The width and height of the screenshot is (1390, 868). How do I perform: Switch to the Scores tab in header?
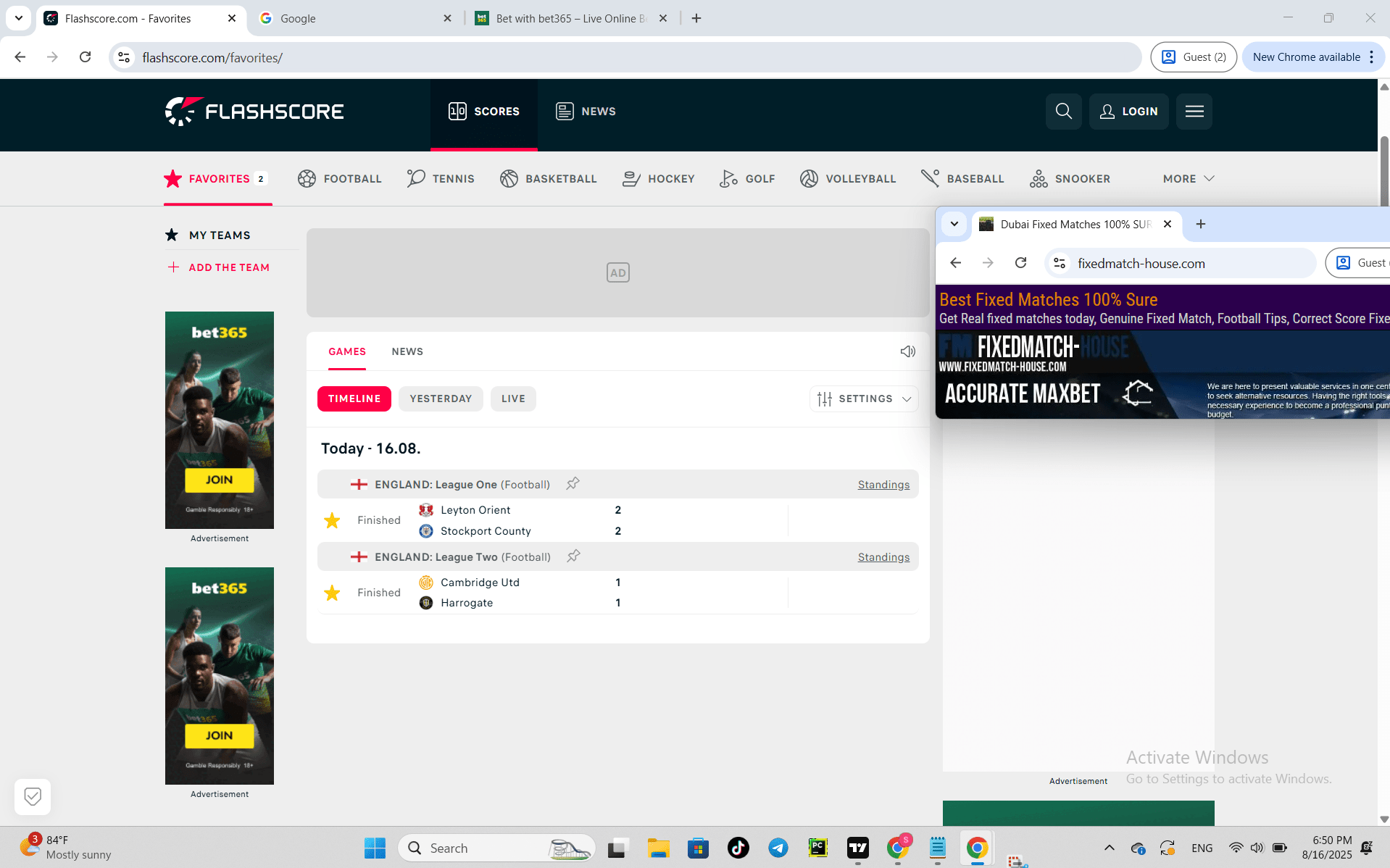[484, 111]
